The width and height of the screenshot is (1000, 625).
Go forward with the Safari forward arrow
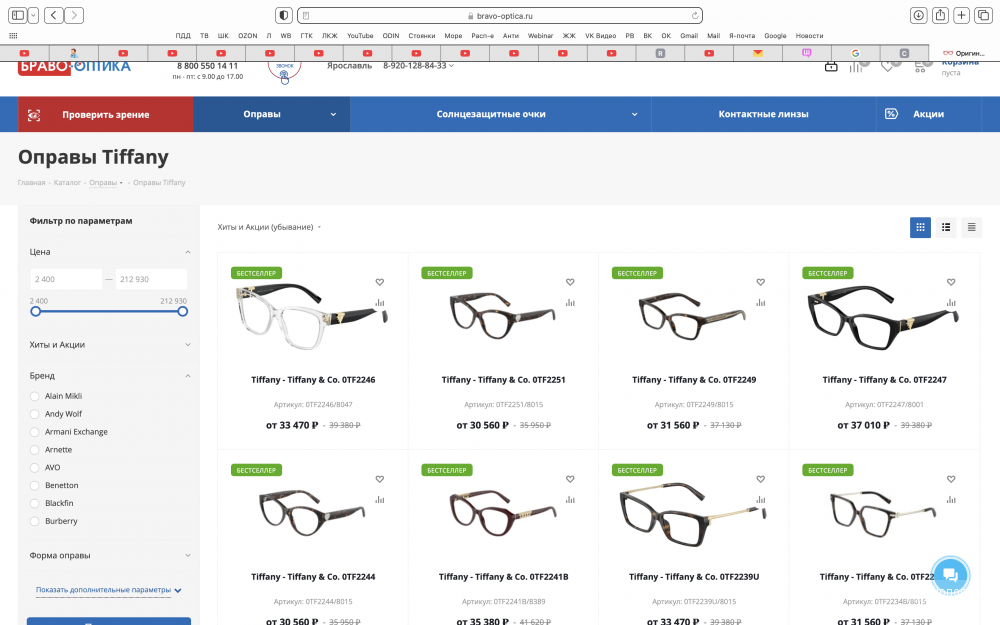click(74, 15)
